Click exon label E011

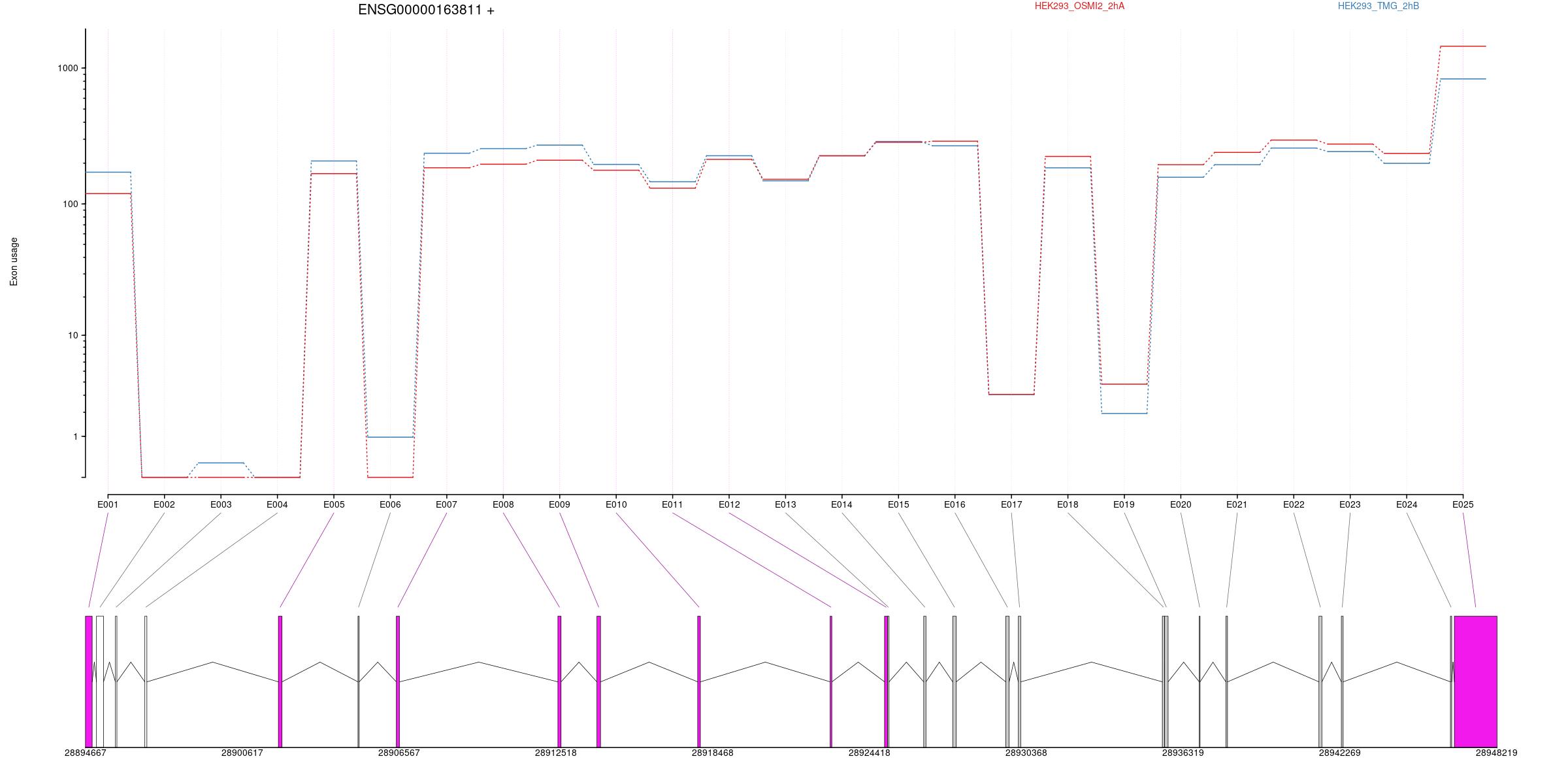(672, 505)
